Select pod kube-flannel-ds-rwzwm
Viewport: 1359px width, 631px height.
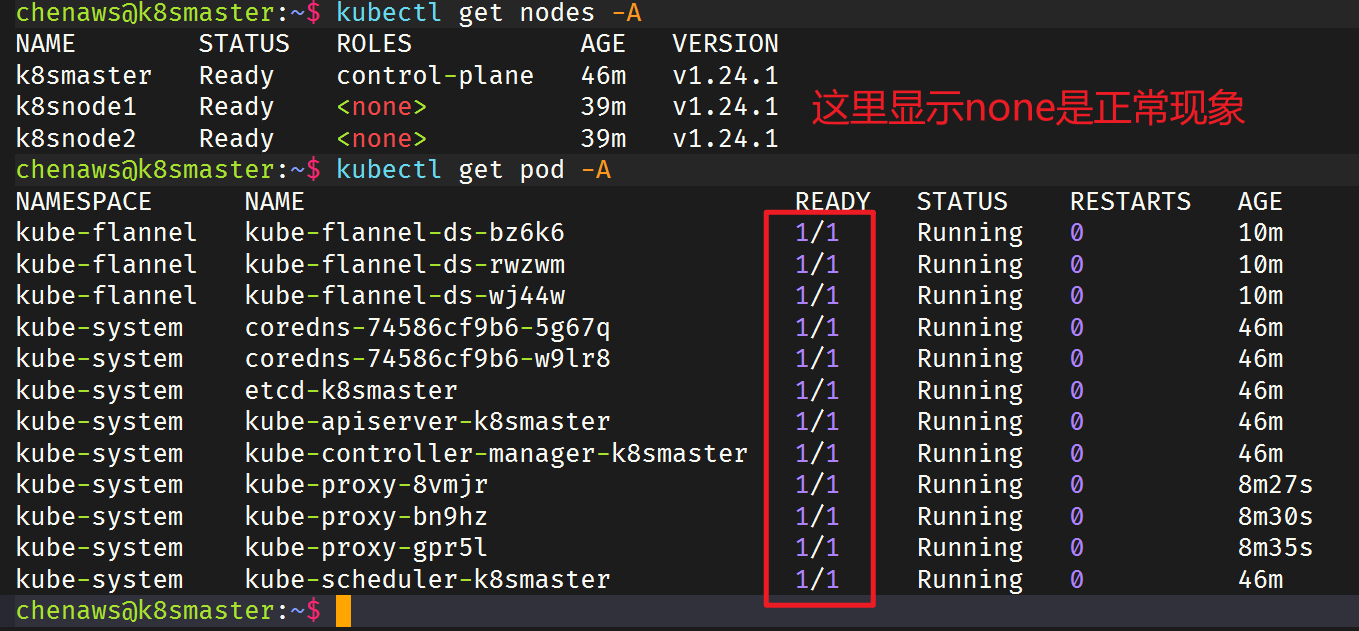[x=404, y=265]
